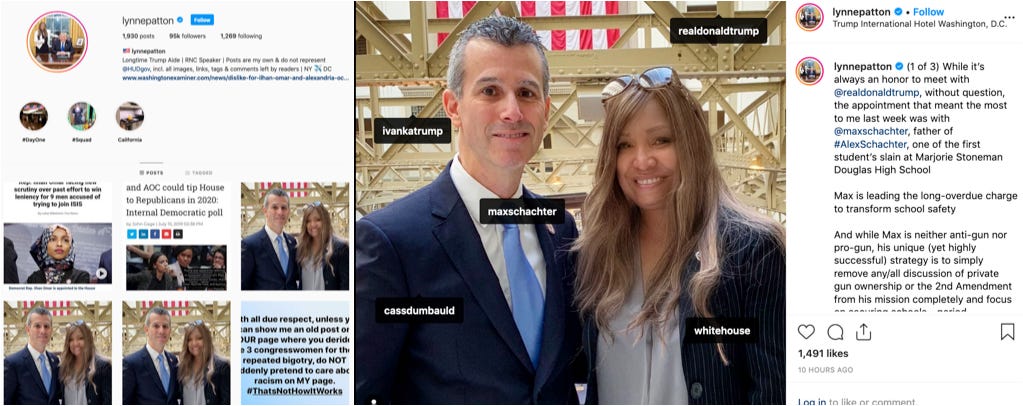Click the Log in link below the post

coord(812,401)
